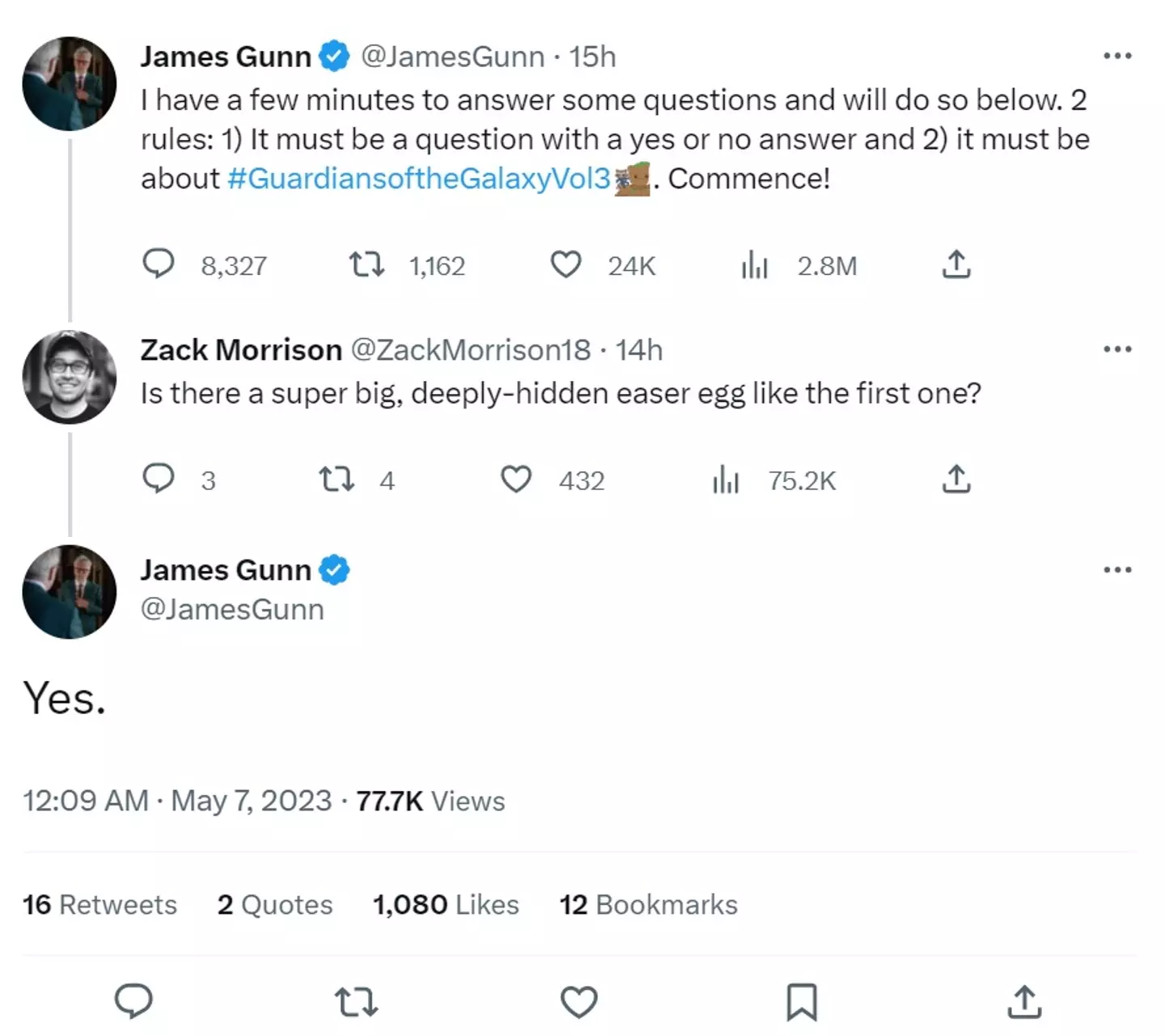Viewport: 1165px width, 1036px height.
Task: Toggle the heart showing 24K likes
Action: pyautogui.click(x=565, y=264)
